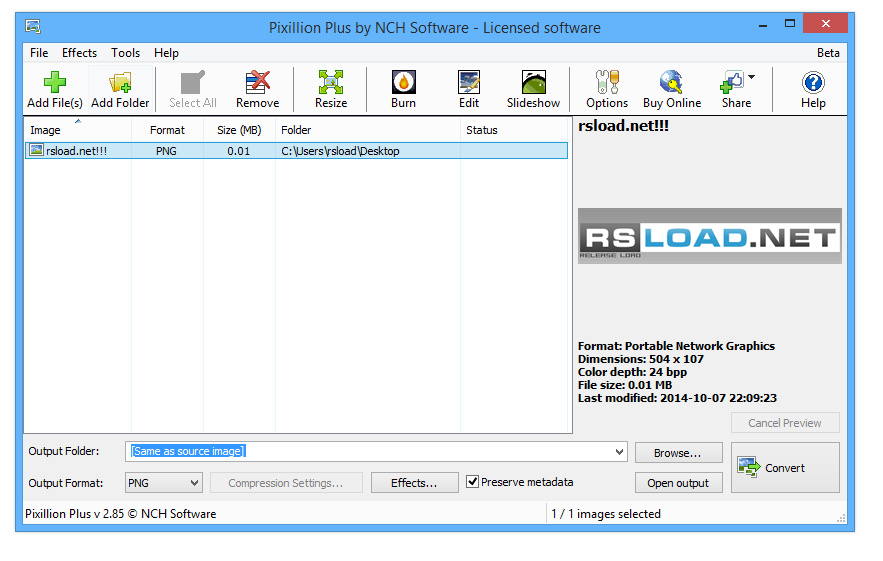
Task: Open the Tools menu
Action: pos(125,53)
